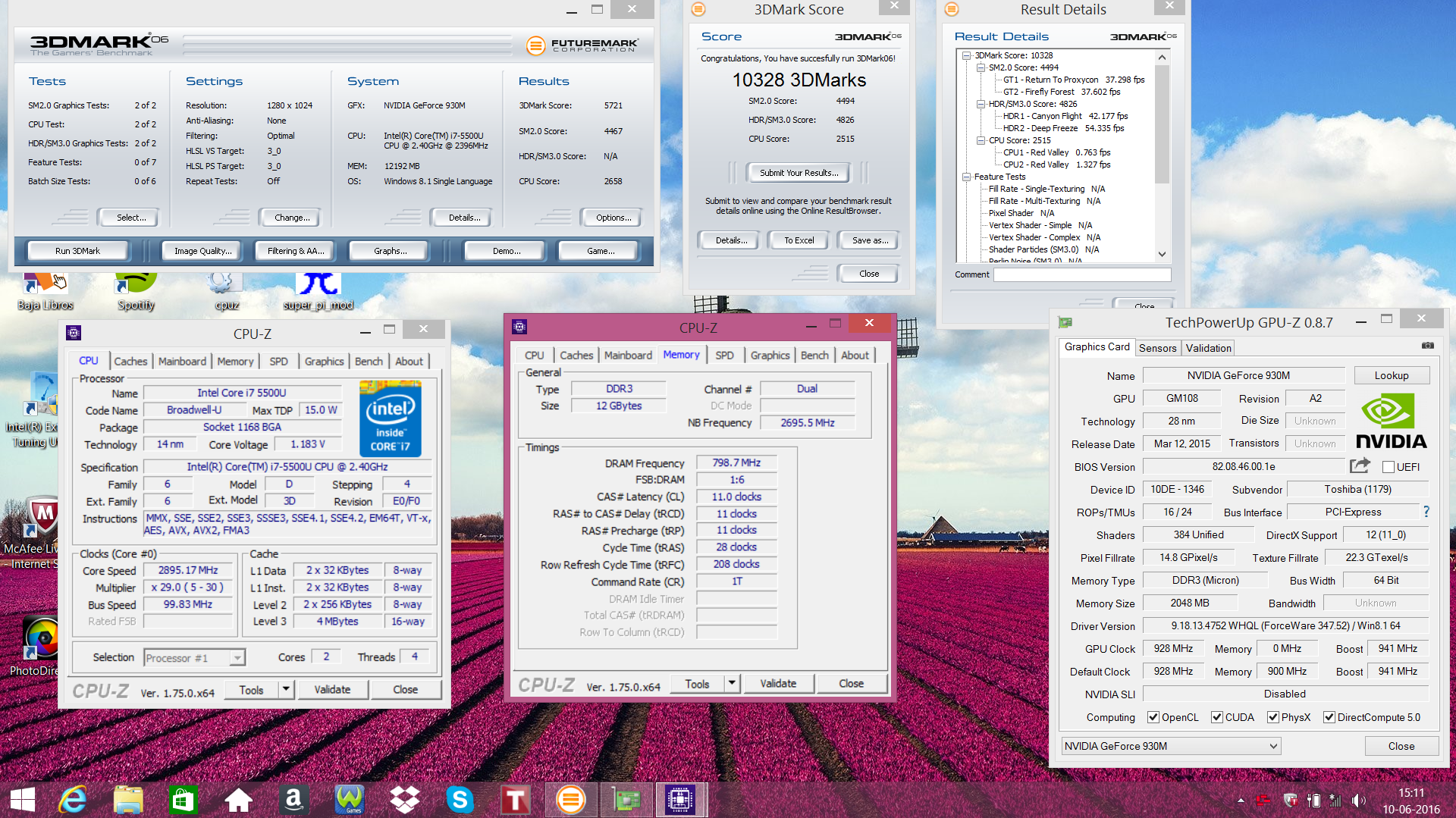Image resolution: width=1456 pixels, height=818 pixels.
Task: Open the Mainboard tab in left CPU-Z
Action: [x=182, y=361]
